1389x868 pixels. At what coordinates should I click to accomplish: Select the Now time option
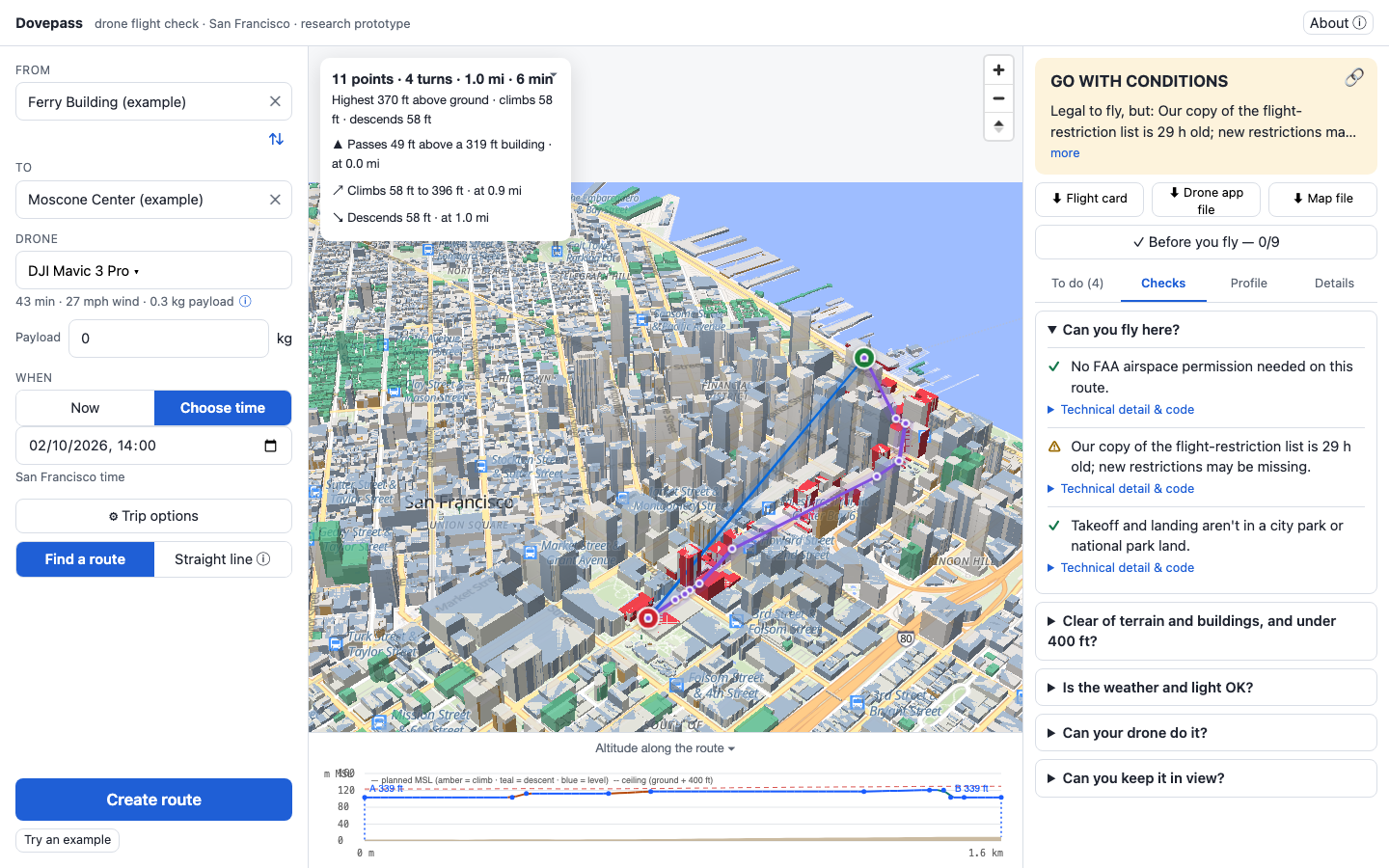click(x=85, y=408)
